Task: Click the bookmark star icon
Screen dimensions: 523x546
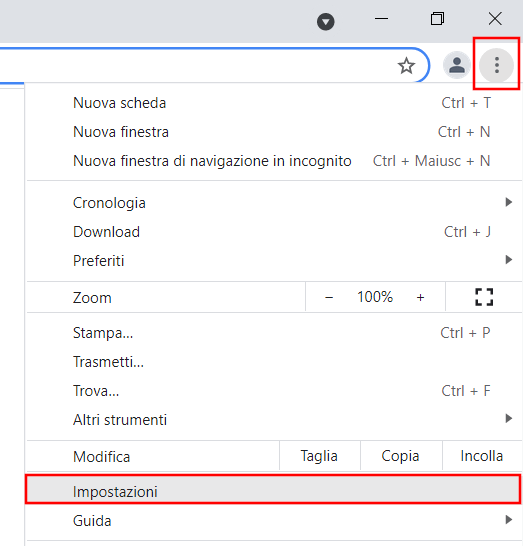Action: click(x=406, y=65)
